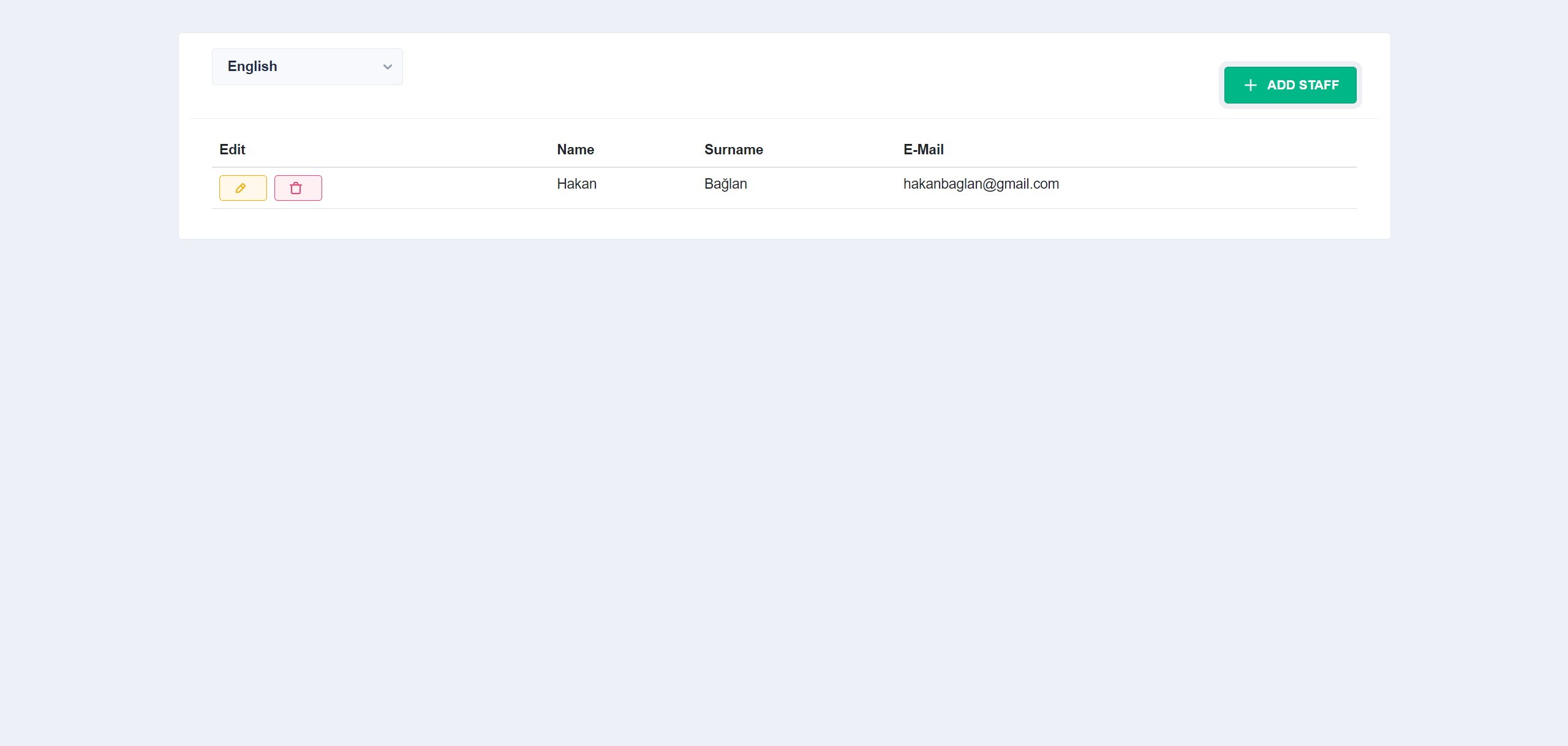Screen dimensions: 1568x746
Task: Click the surname Bağlan in the table
Action: tap(725, 184)
